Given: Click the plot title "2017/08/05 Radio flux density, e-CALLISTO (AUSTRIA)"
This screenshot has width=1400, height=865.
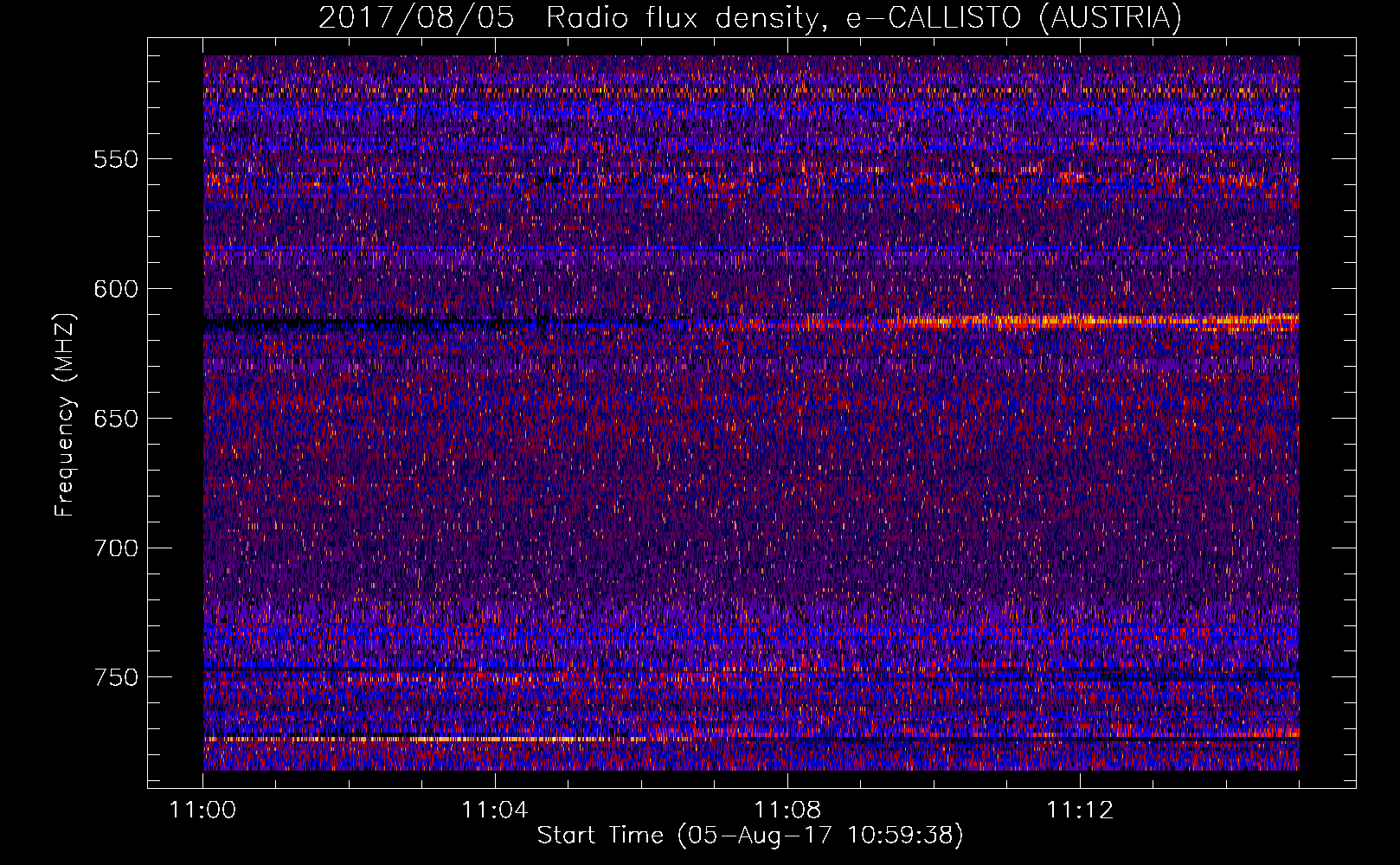Looking at the screenshot, I should tap(750, 18).
